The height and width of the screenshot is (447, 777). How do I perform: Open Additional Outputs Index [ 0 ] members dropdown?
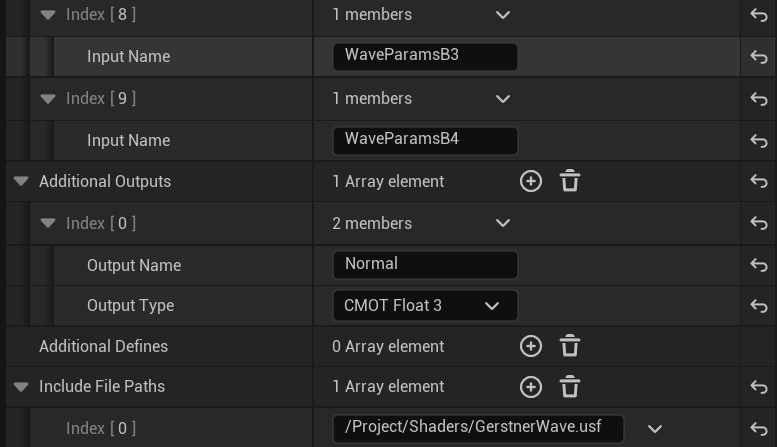tap(503, 223)
